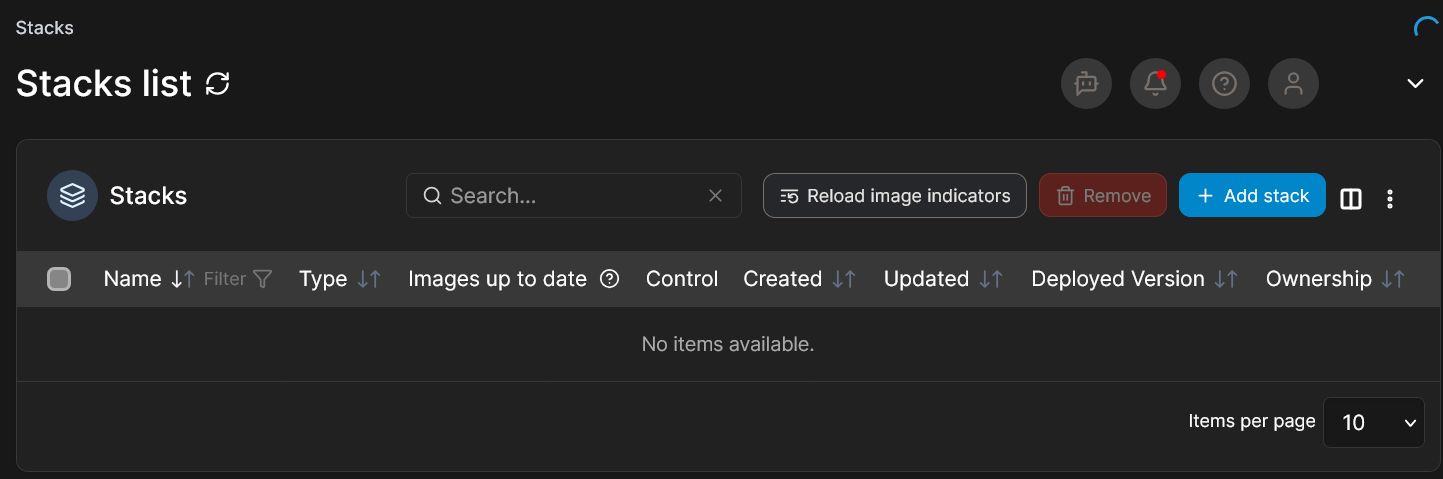Expand header chevron at top right
Viewport: 1443px width, 479px height.
[1415, 83]
